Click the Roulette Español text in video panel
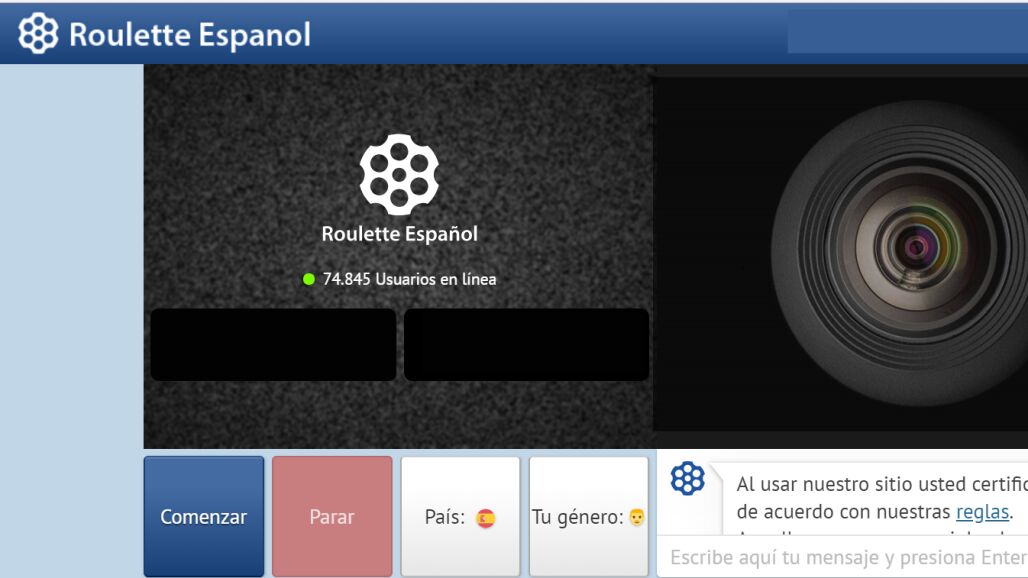Image resolution: width=1028 pixels, height=578 pixels. point(399,234)
